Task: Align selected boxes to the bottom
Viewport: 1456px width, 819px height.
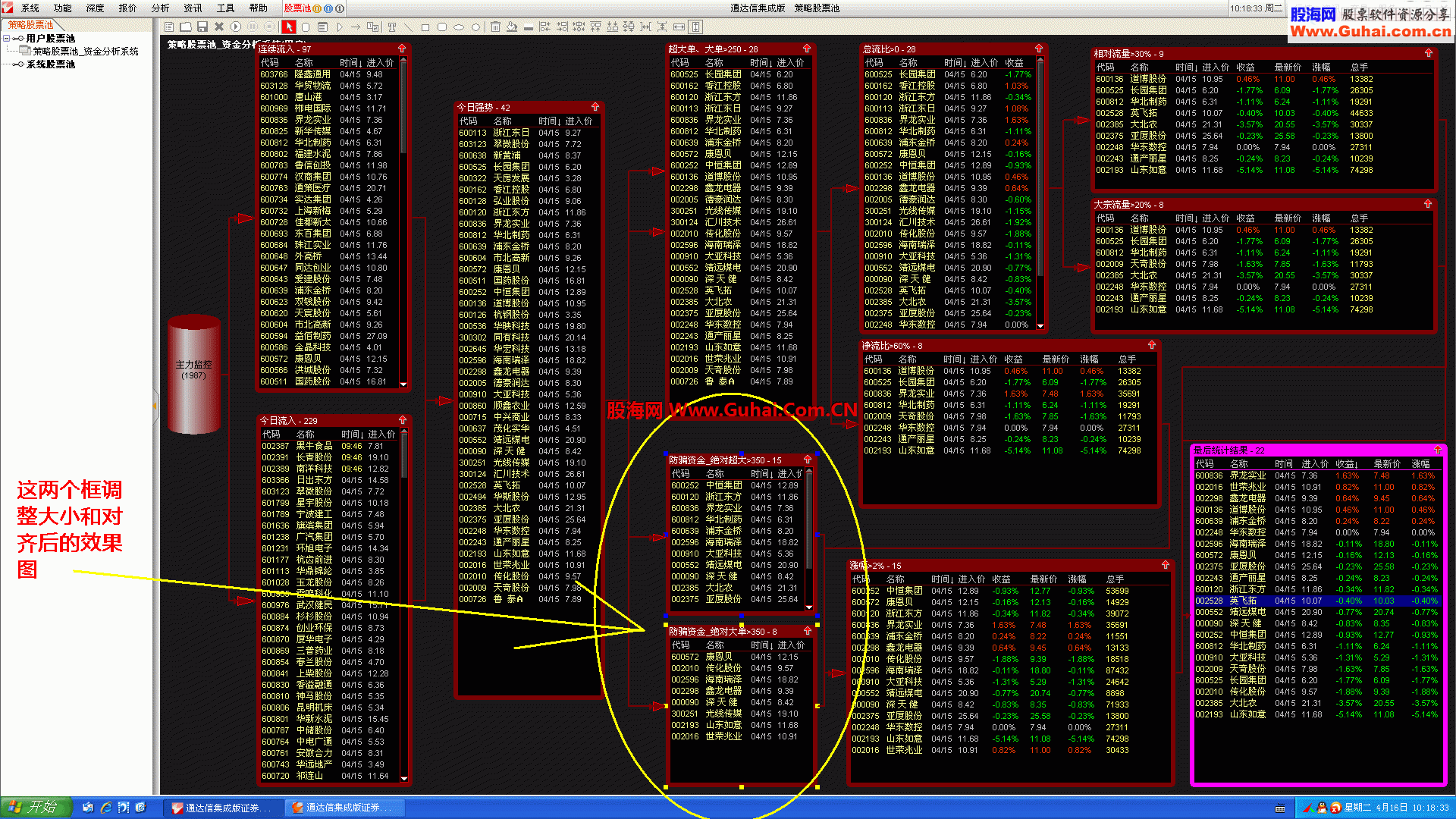Action: pos(612,27)
